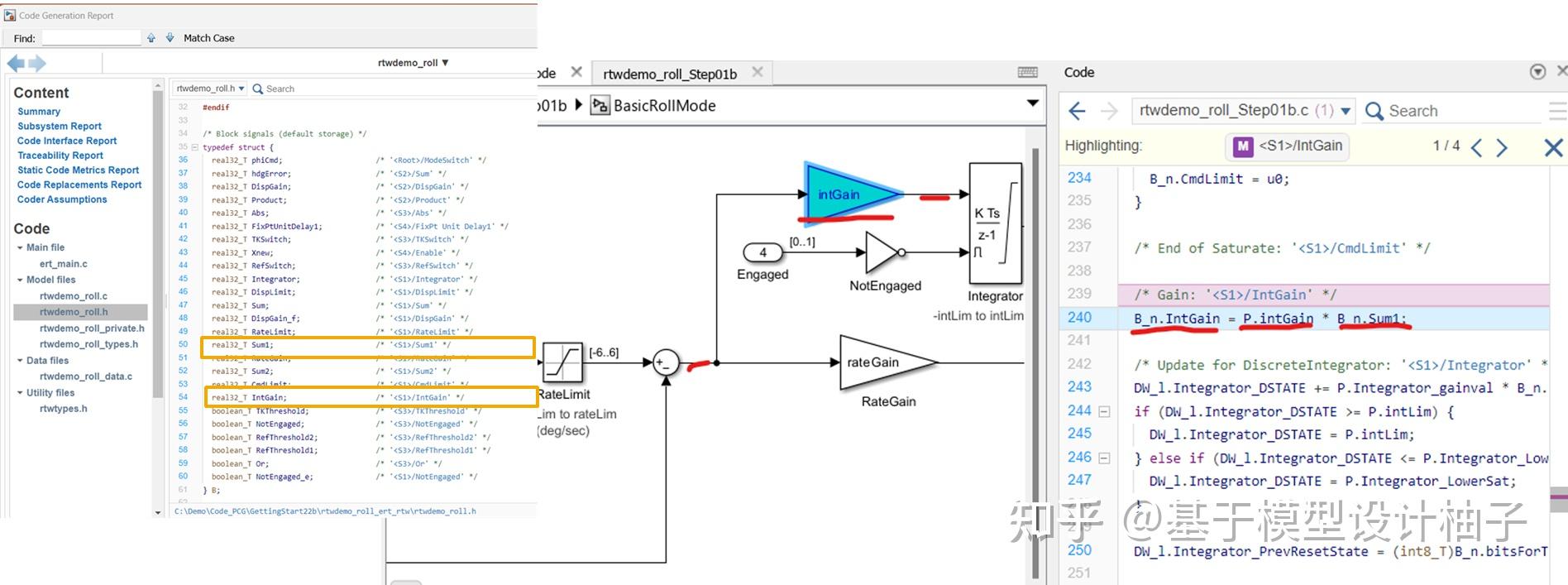
Task: Close the partially visible tab left of rtwdemo_roll_Step01b
Action: tap(576, 72)
